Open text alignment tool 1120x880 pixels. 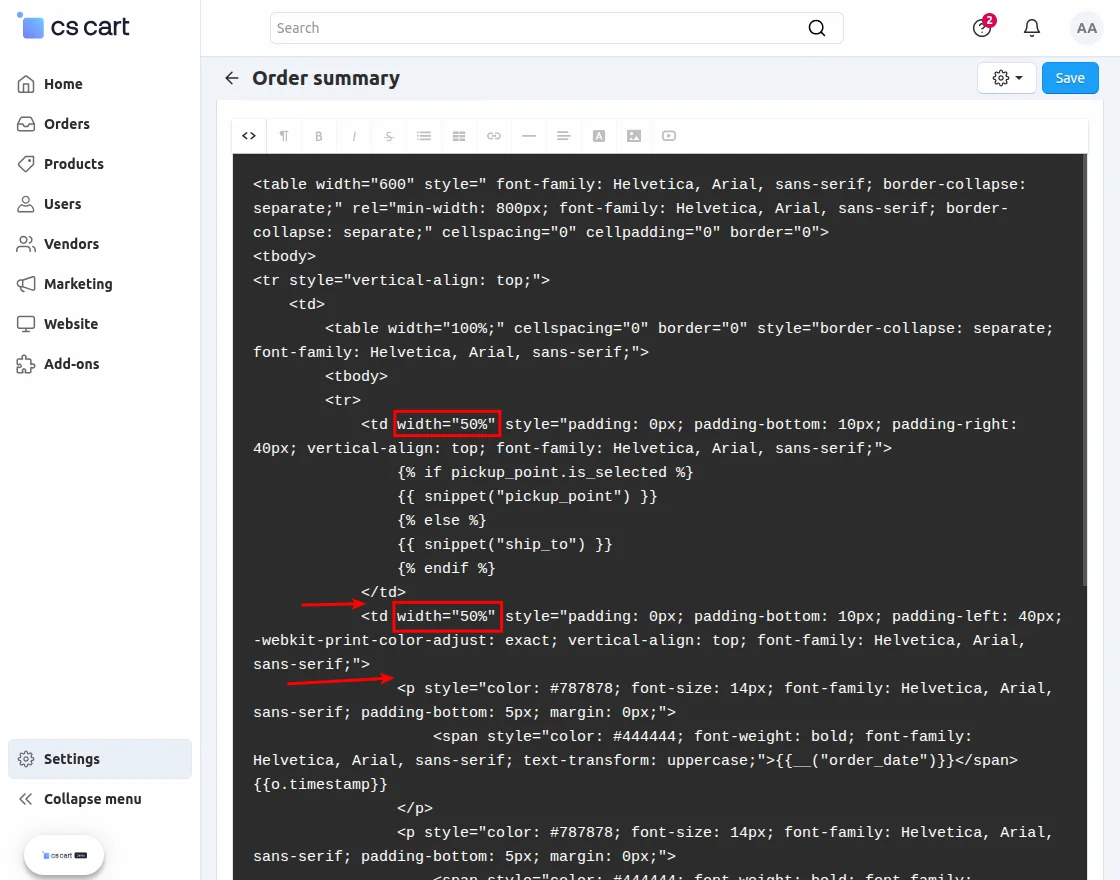click(564, 136)
